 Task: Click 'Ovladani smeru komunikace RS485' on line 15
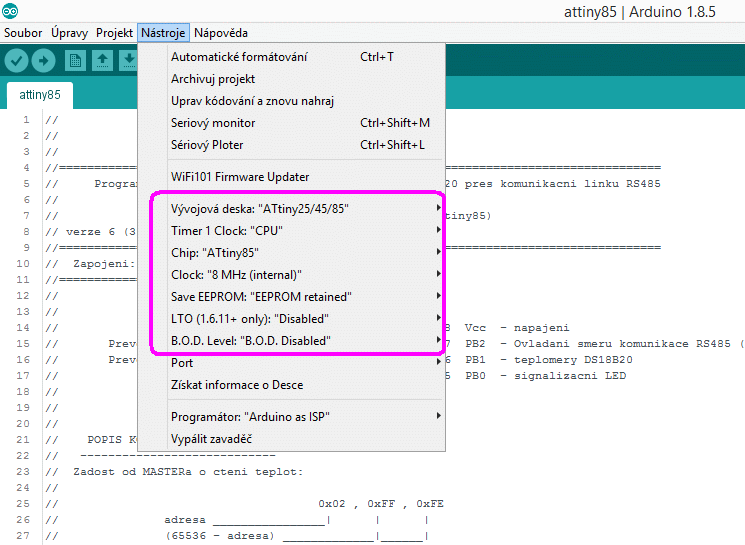pyautogui.click(x=622, y=344)
